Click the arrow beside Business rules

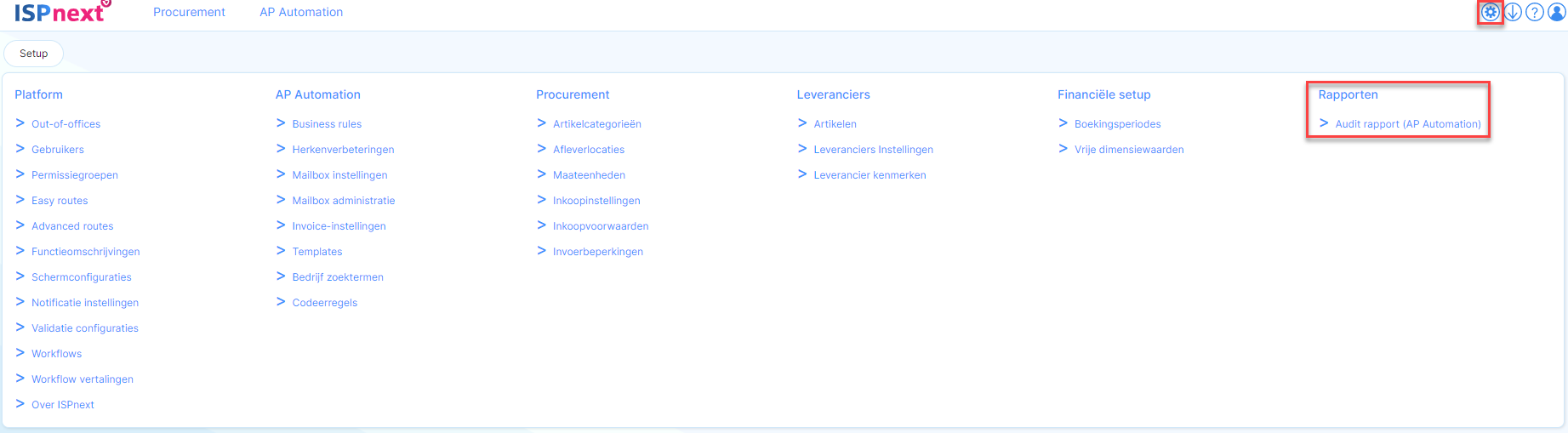(281, 123)
